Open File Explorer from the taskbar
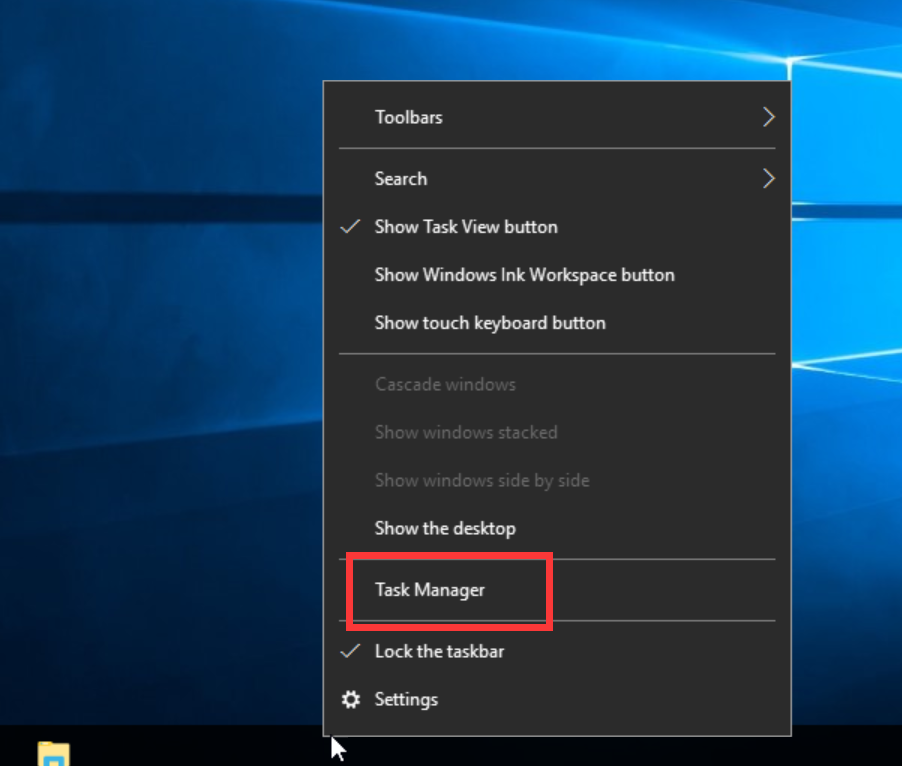 53,753
